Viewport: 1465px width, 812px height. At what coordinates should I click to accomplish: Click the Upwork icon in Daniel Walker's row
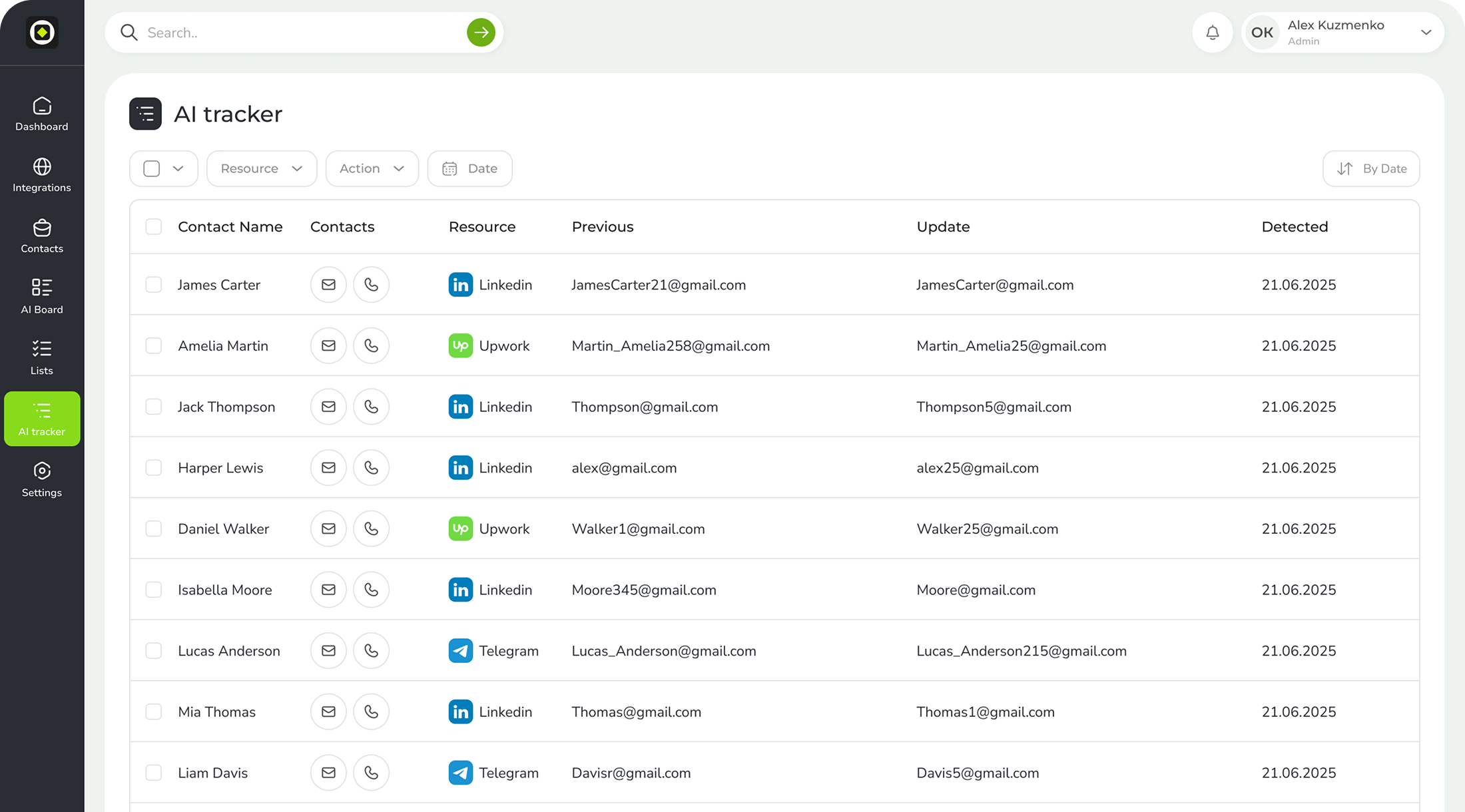(460, 528)
